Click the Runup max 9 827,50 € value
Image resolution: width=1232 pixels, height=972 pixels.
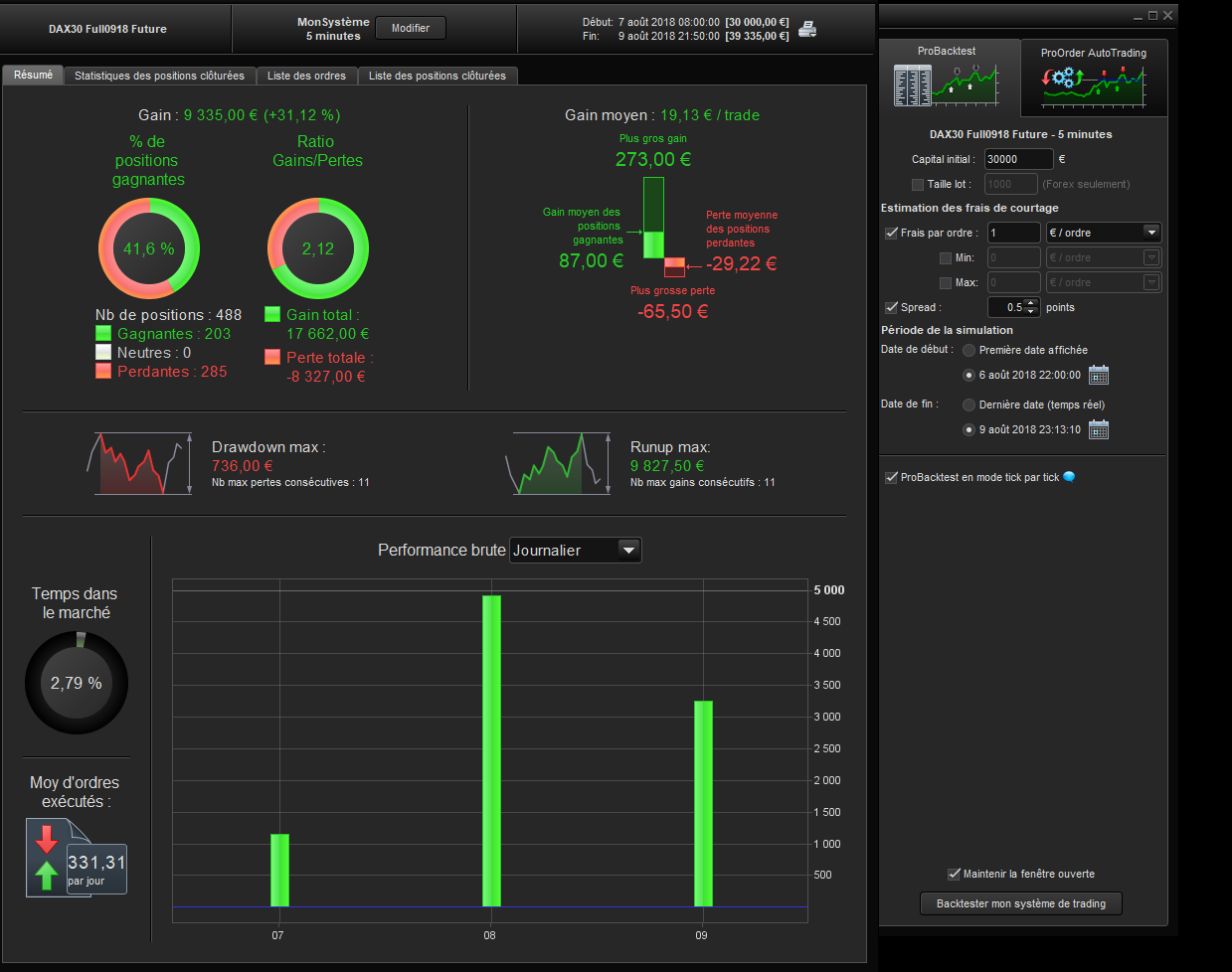pyautogui.click(x=667, y=465)
